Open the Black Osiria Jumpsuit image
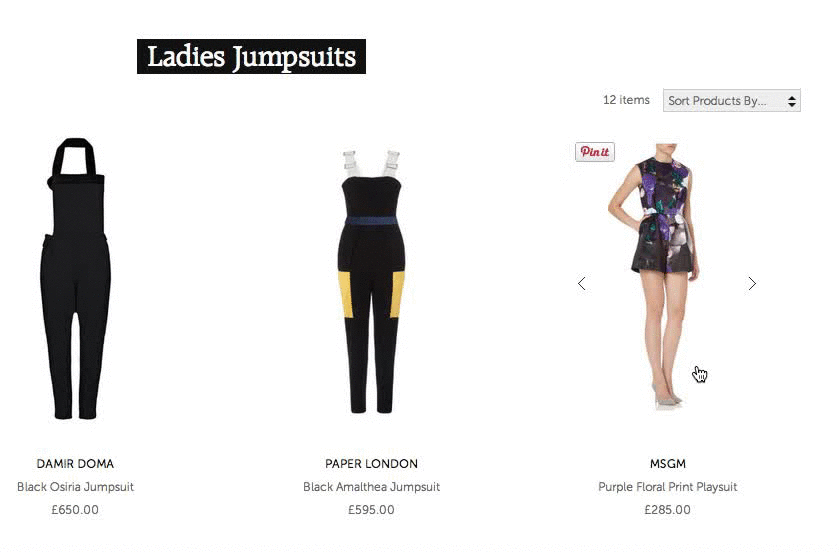This screenshot has width=840, height=552. tap(76, 279)
